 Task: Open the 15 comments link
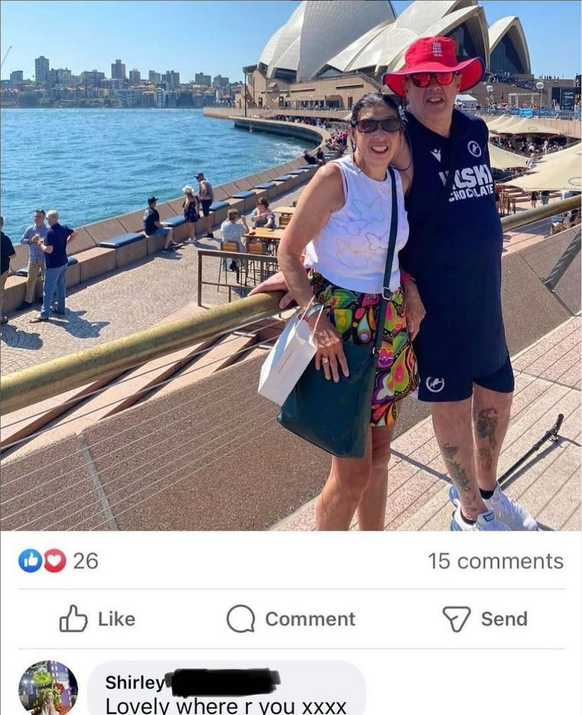(x=496, y=561)
